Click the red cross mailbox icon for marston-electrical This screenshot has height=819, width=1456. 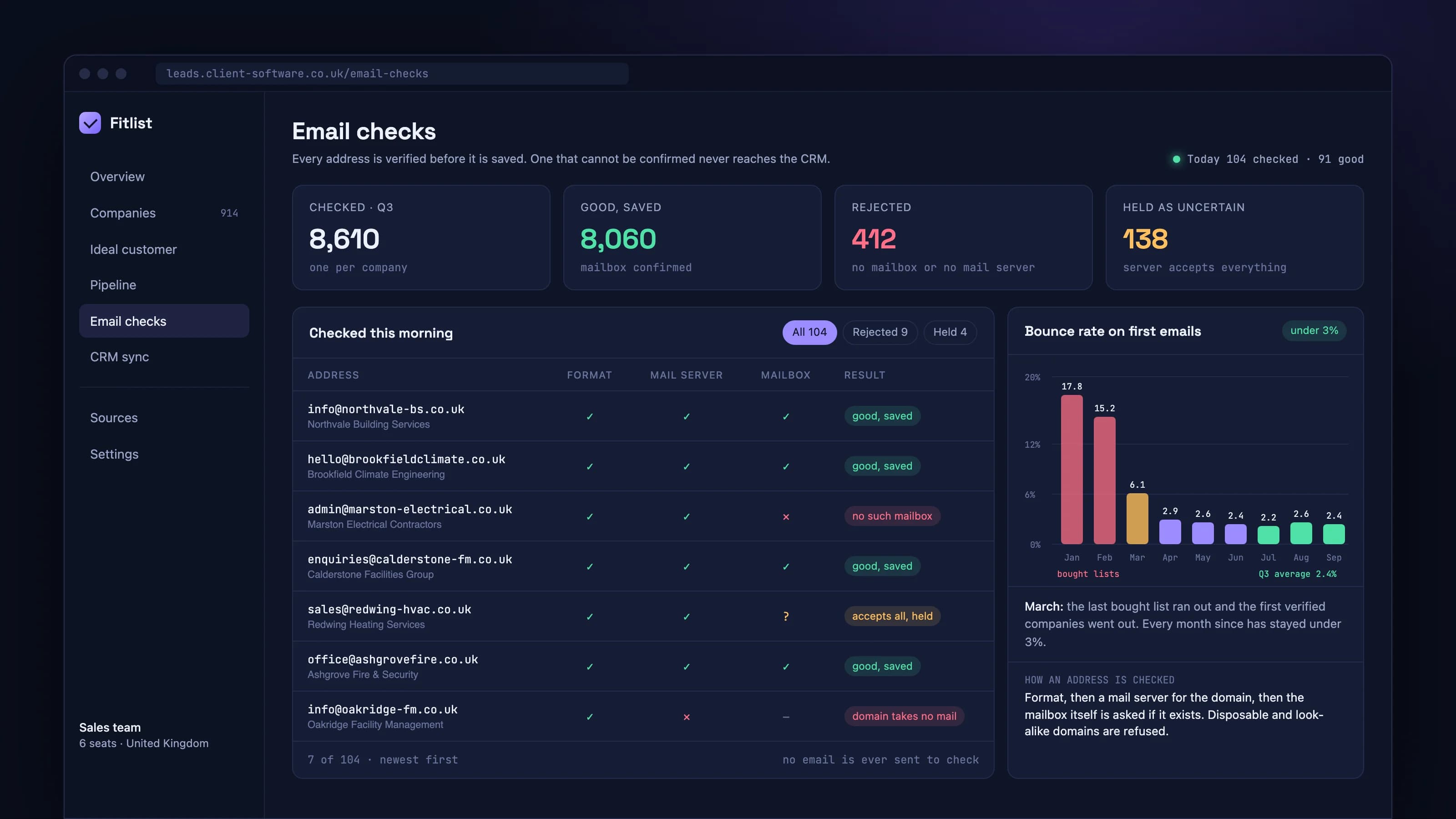tap(786, 516)
